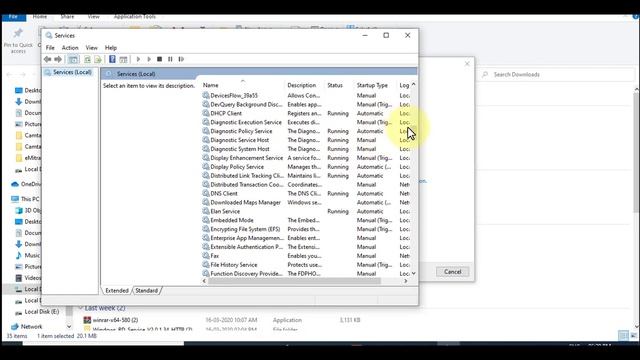The image size is (640, 360).
Task: Open the File menu in Services
Action: (x=50, y=48)
